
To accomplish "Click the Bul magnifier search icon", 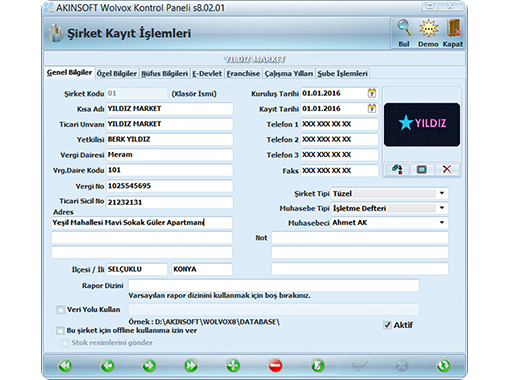I will pos(404,28).
